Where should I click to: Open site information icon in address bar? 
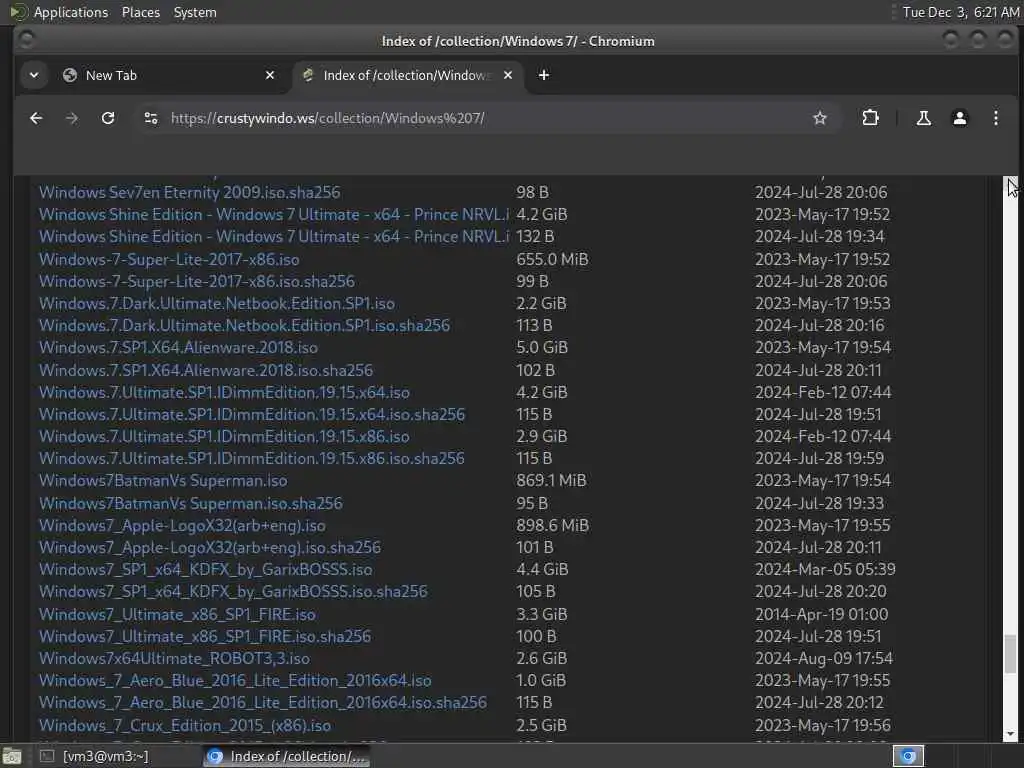click(x=151, y=118)
